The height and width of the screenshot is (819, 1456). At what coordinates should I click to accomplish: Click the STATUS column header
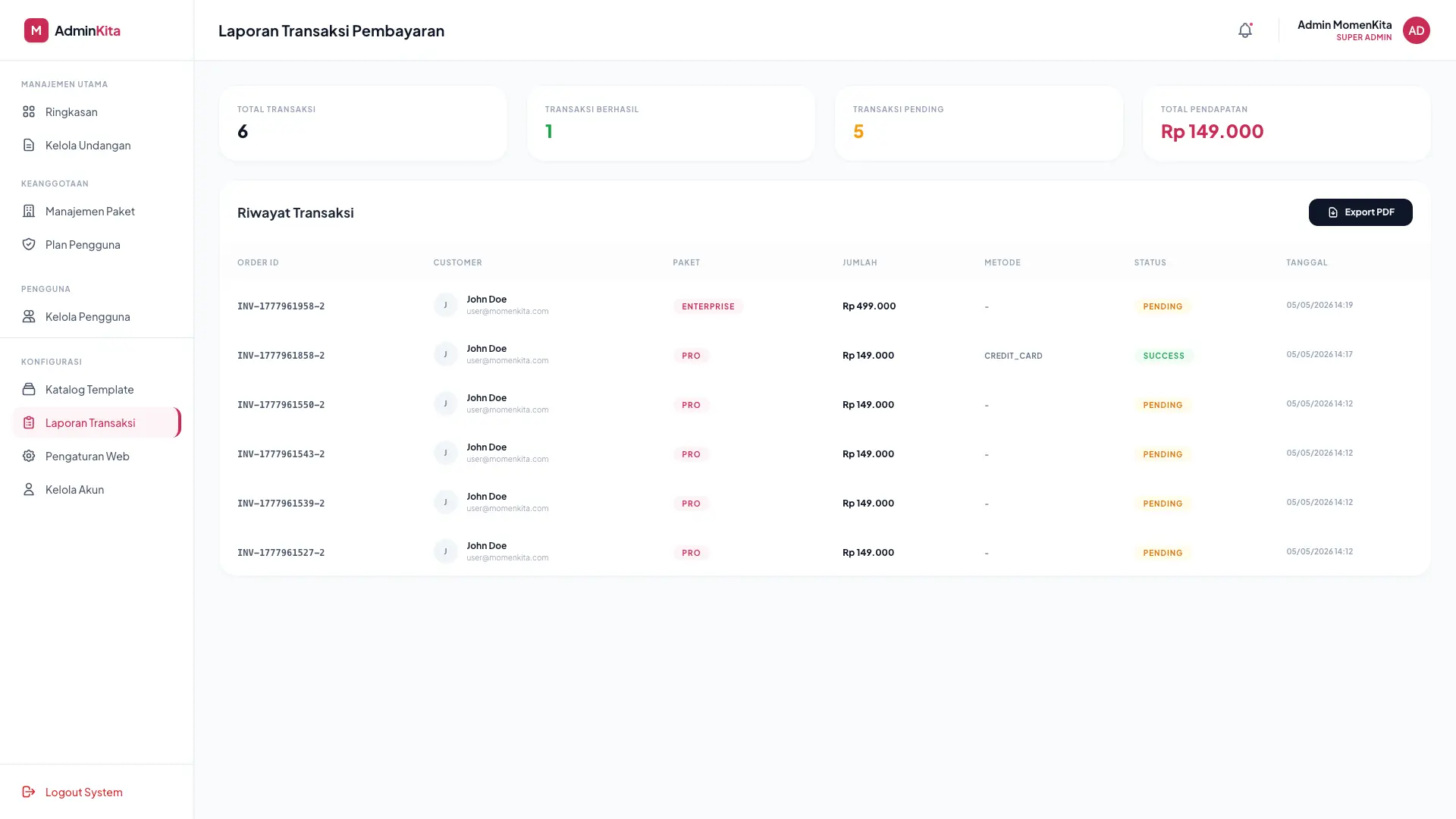[x=1150, y=262]
